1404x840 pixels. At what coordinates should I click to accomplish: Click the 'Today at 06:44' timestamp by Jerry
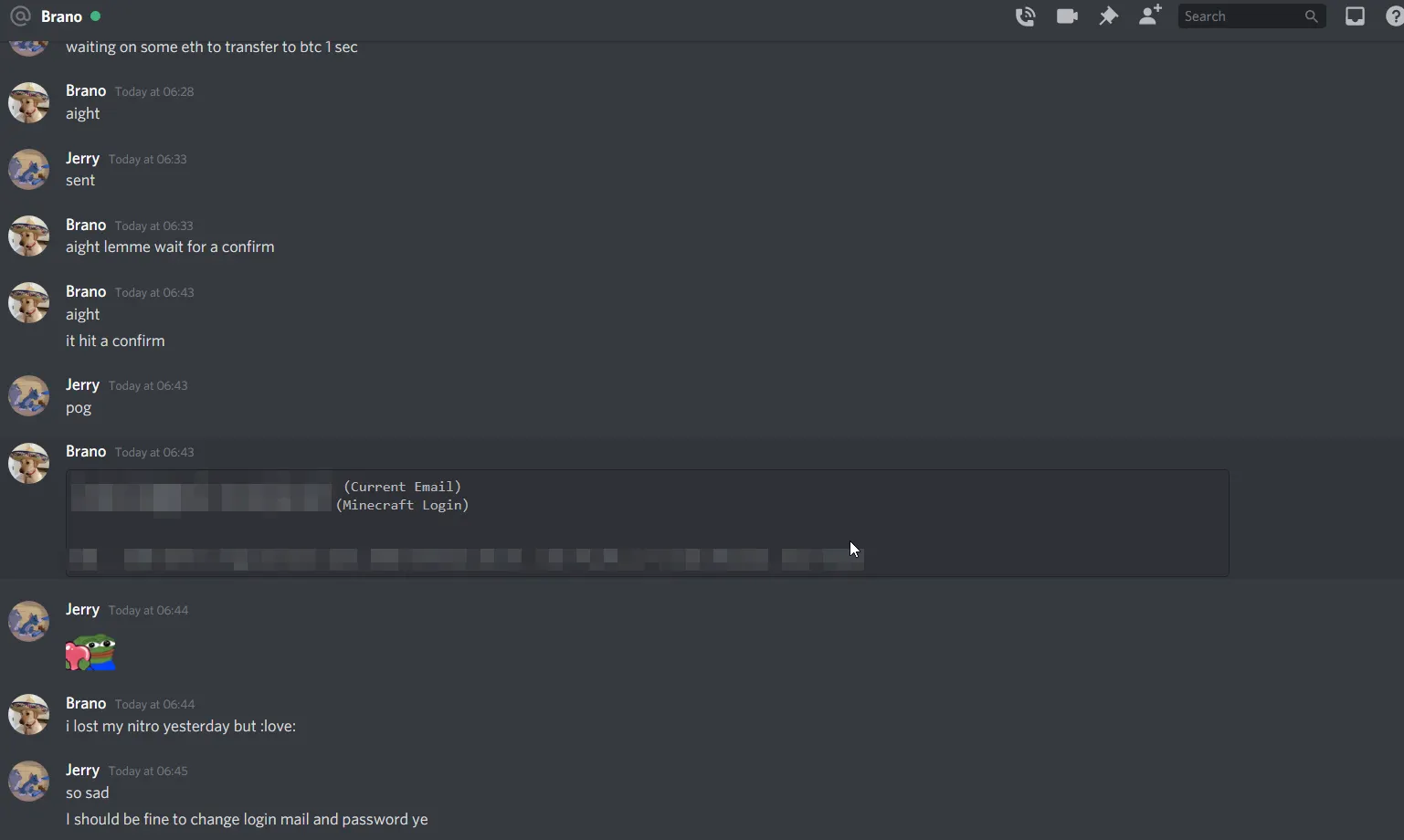click(x=148, y=610)
